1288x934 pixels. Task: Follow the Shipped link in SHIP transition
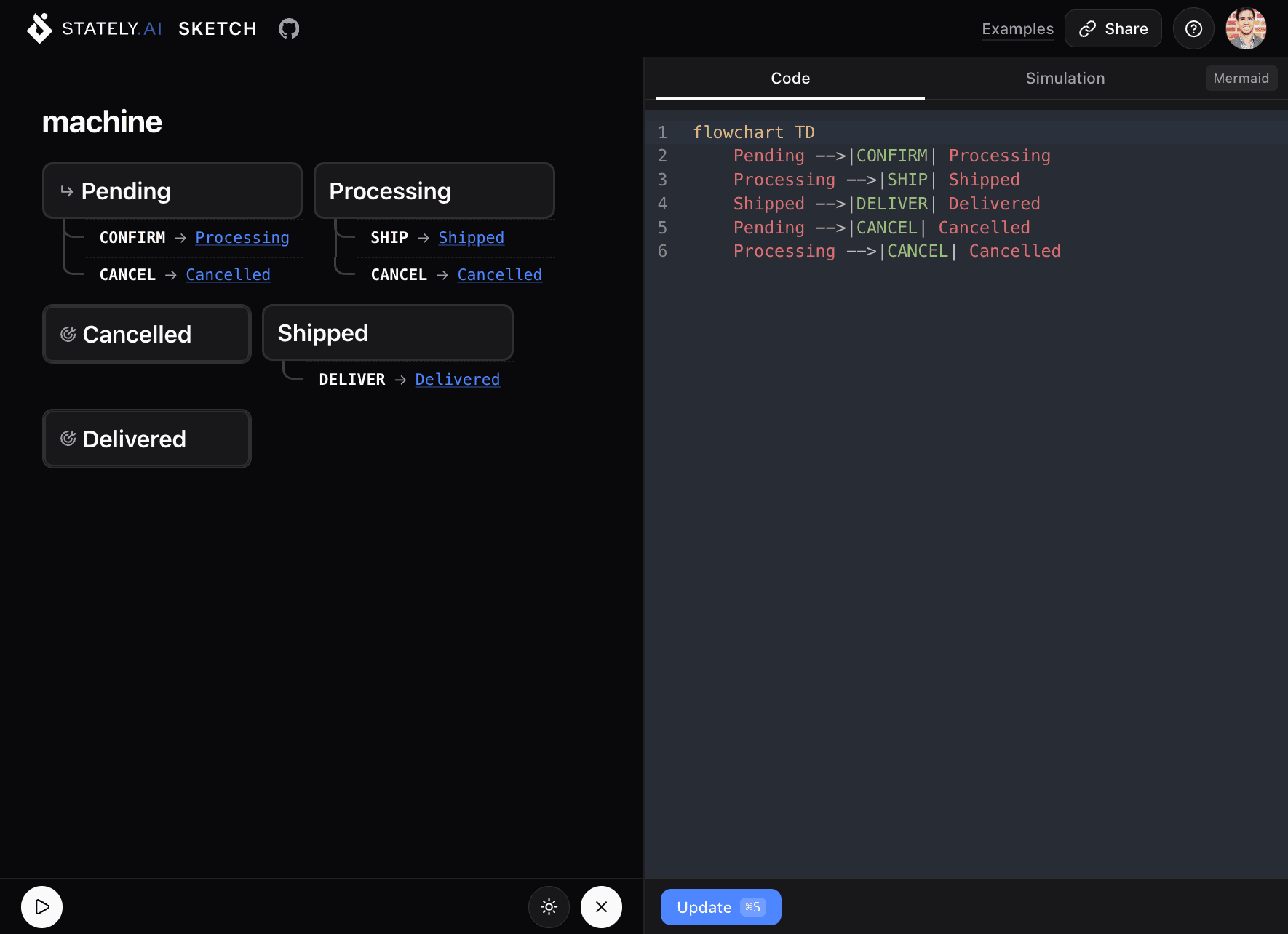pos(471,238)
